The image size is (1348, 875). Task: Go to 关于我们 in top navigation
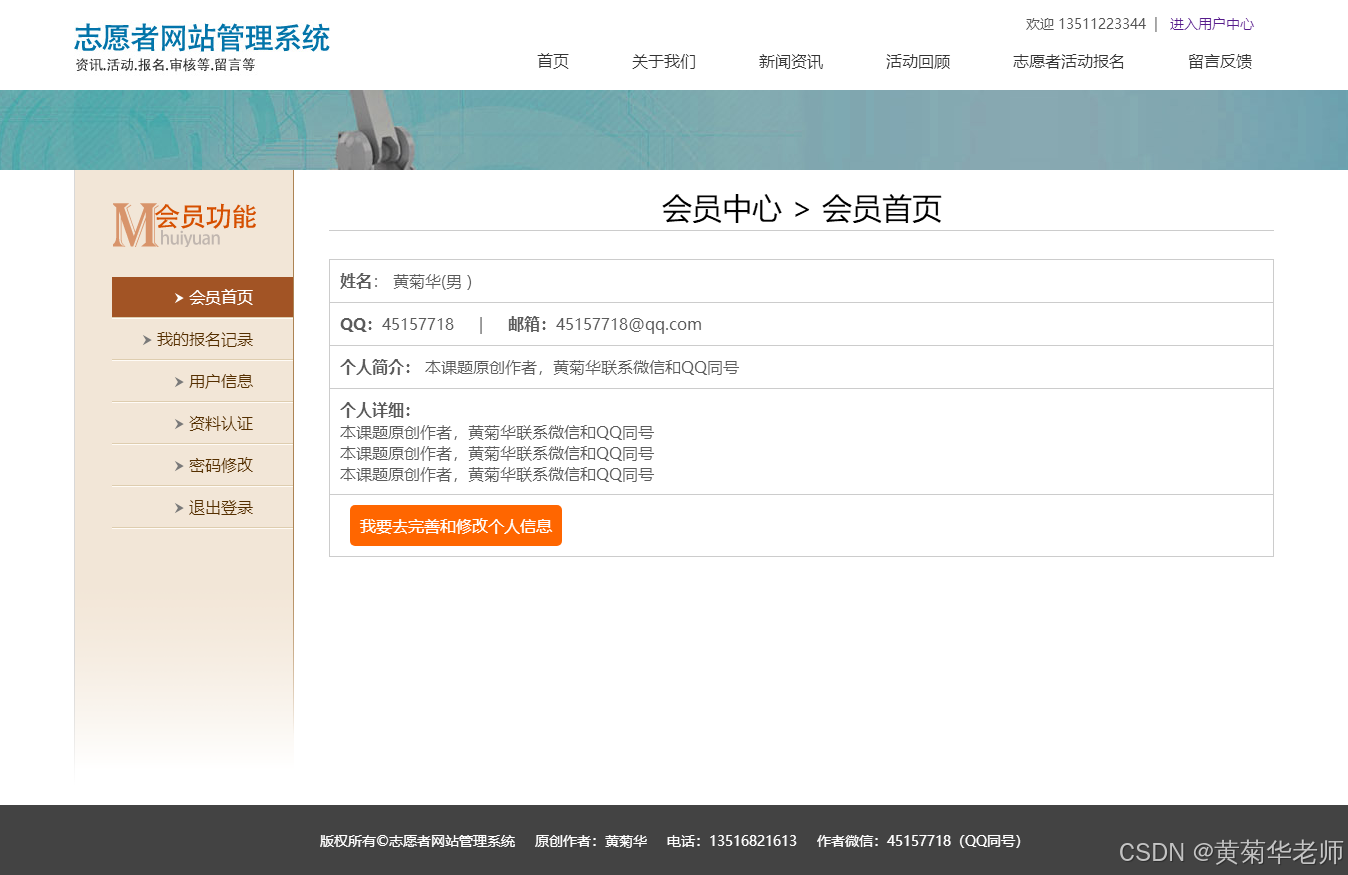pos(663,62)
